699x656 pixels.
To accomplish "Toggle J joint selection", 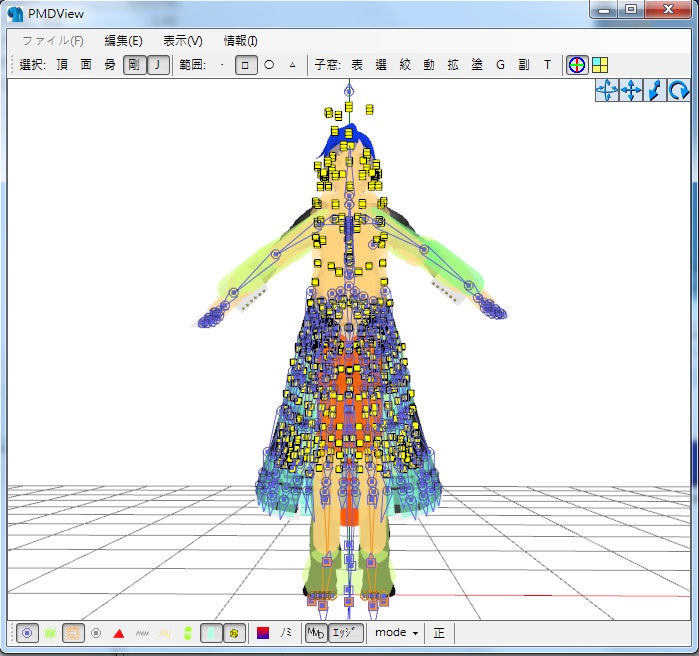I will (158, 65).
